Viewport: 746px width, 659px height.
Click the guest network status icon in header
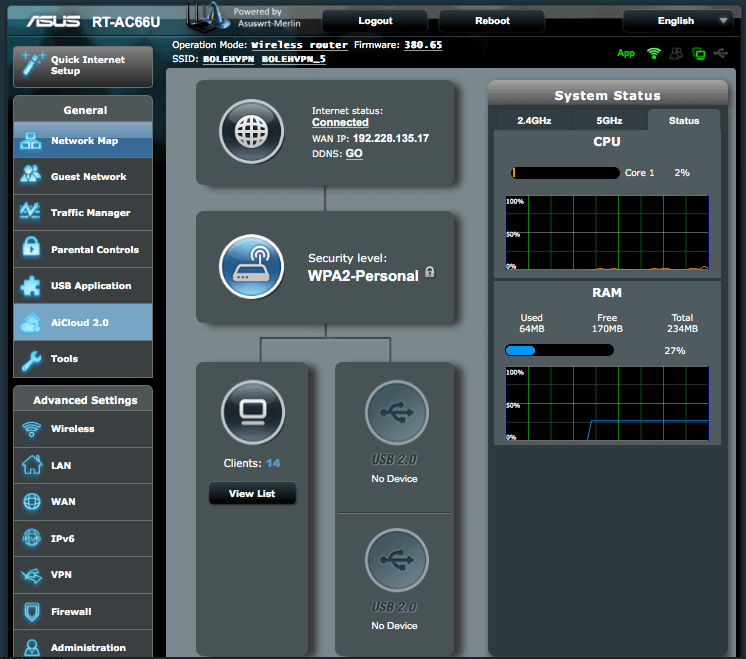tap(676, 53)
